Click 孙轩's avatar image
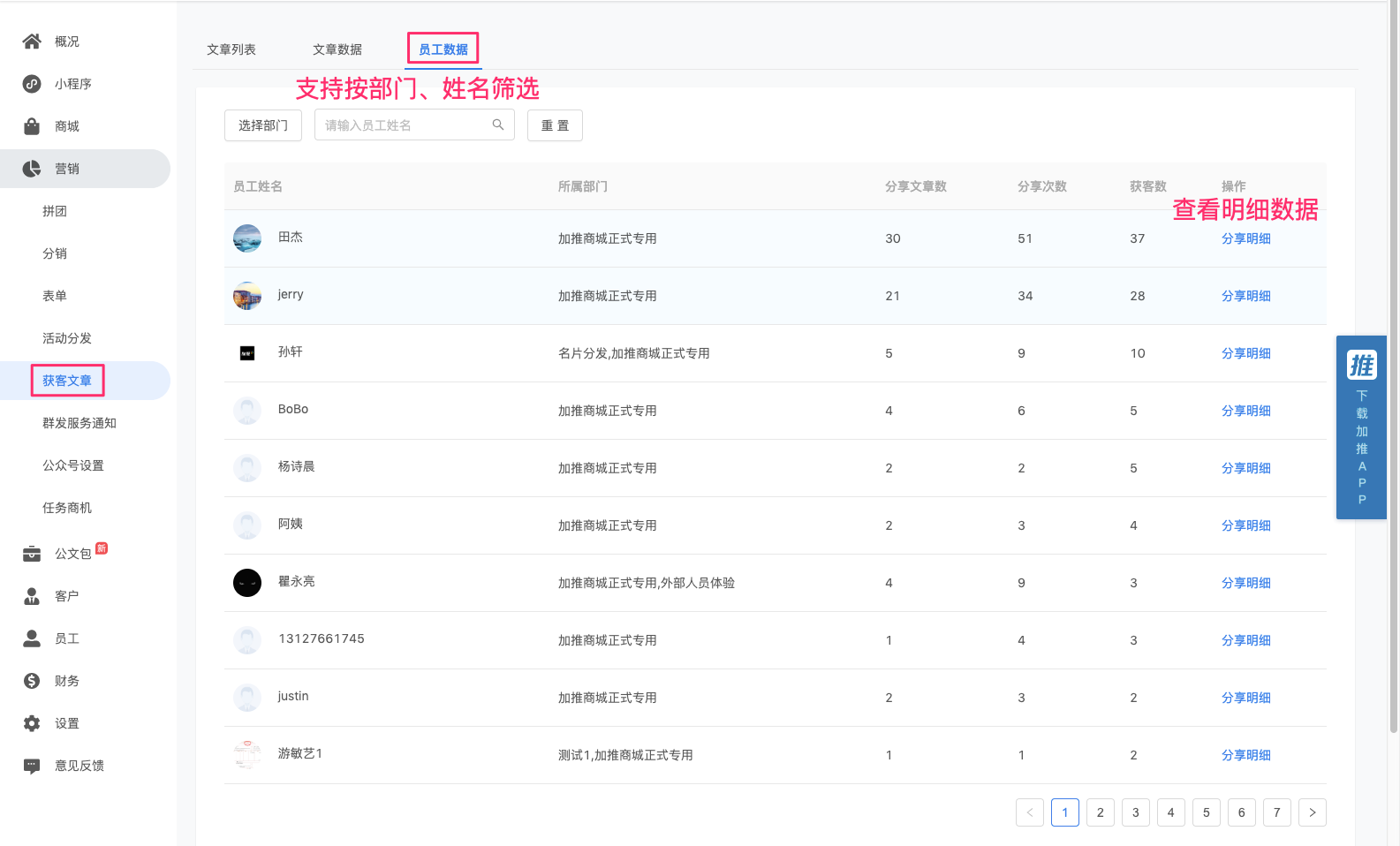The image size is (1400, 846). point(247,353)
